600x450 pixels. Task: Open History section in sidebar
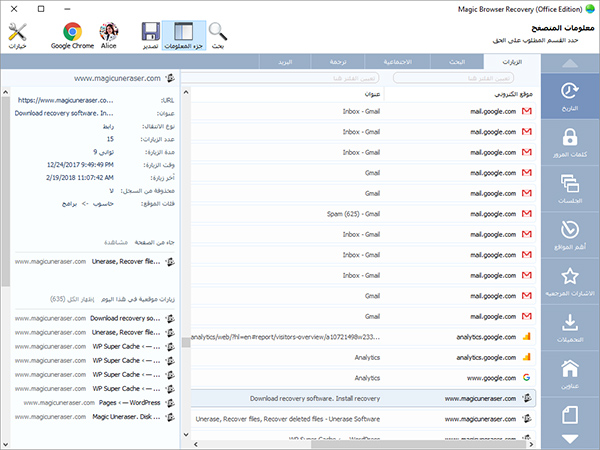click(570, 96)
